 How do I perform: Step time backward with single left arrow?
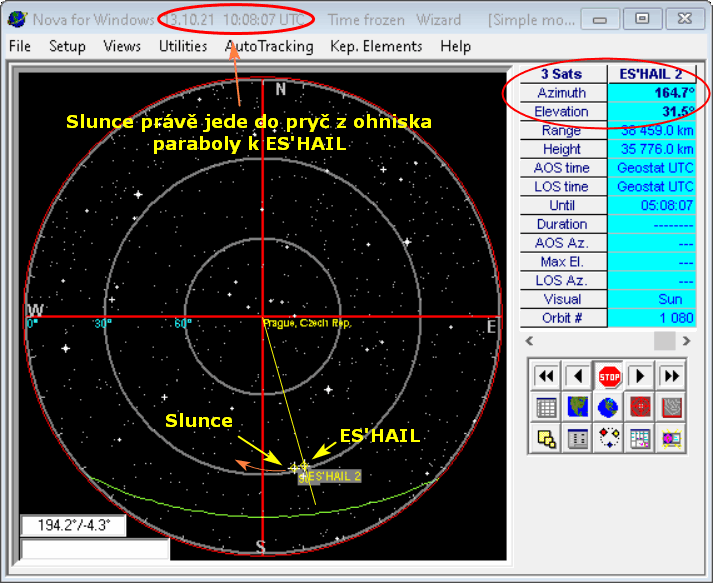pyautogui.click(x=578, y=376)
